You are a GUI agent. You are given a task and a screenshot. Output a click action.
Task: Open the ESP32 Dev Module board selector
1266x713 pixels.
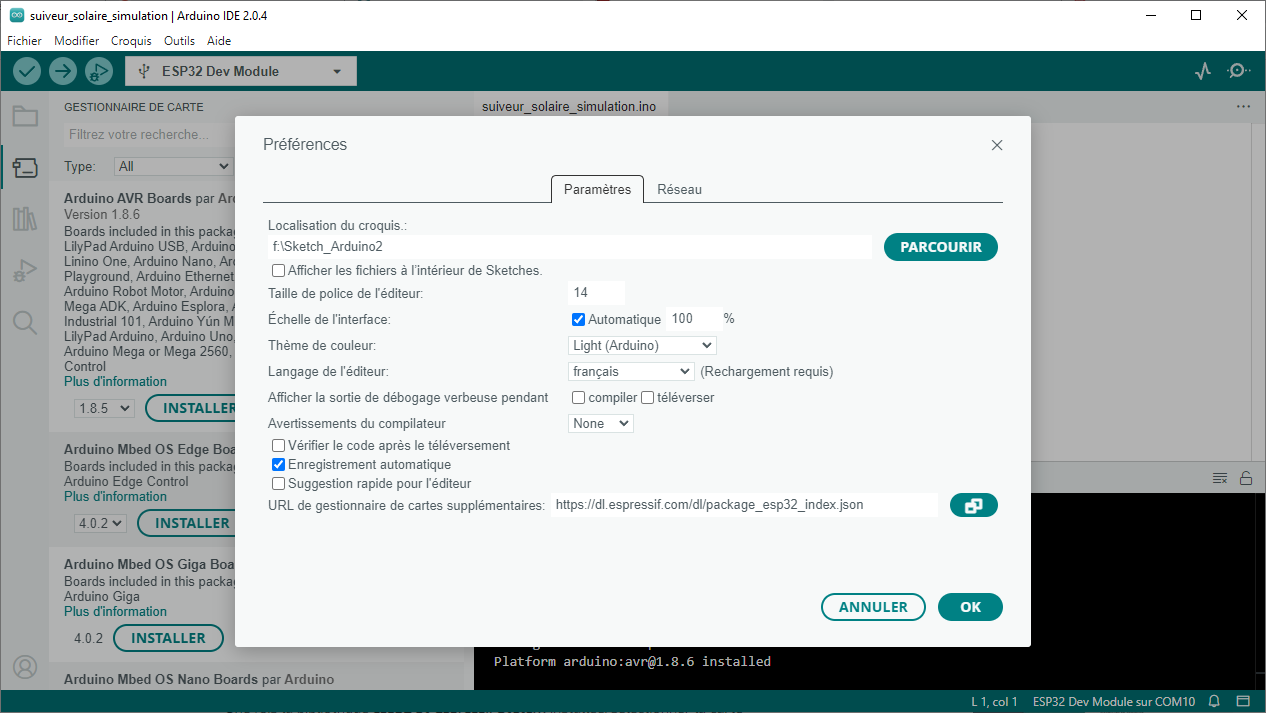pos(241,71)
